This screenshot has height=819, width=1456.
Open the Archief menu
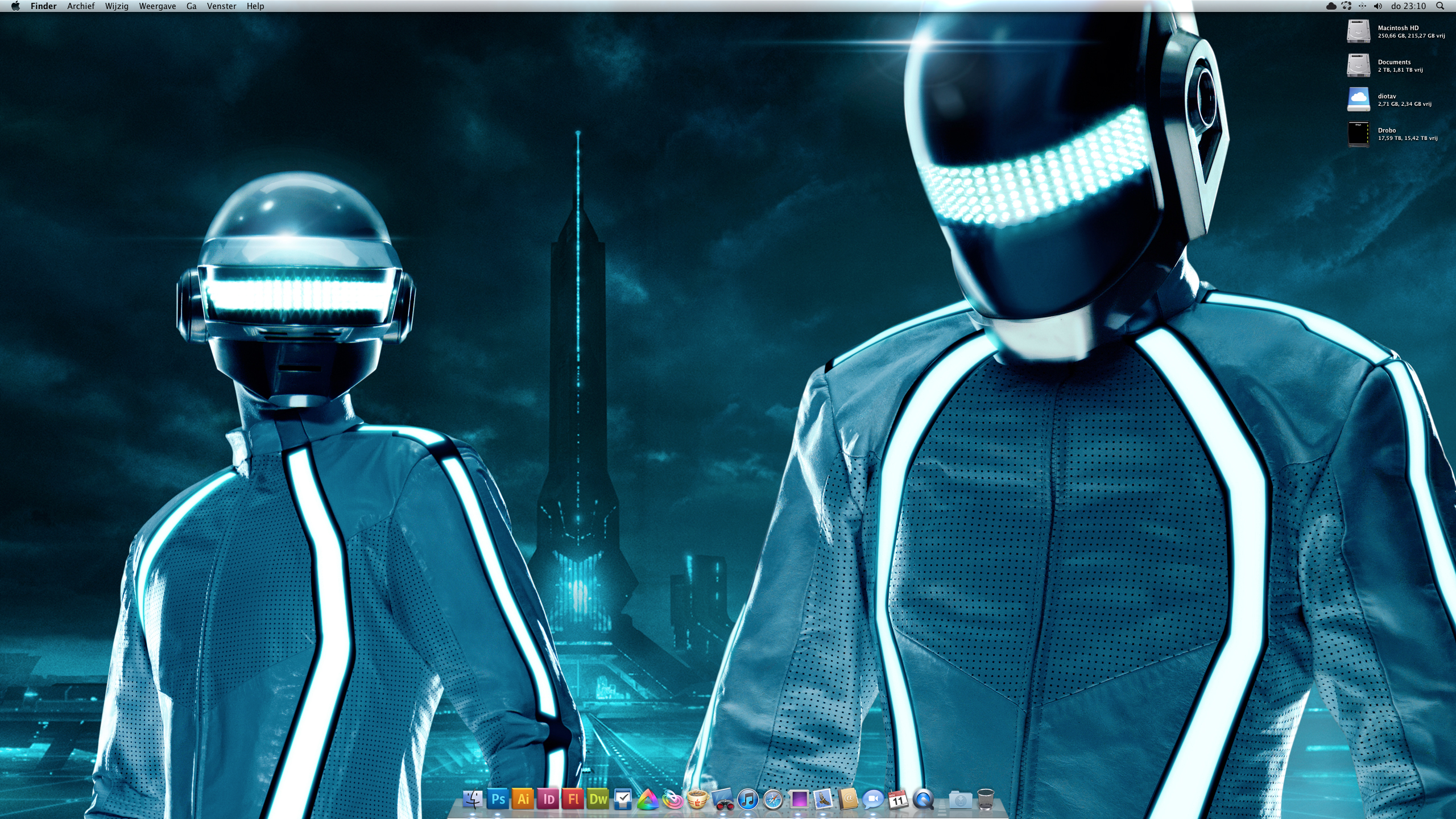[81, 6]
